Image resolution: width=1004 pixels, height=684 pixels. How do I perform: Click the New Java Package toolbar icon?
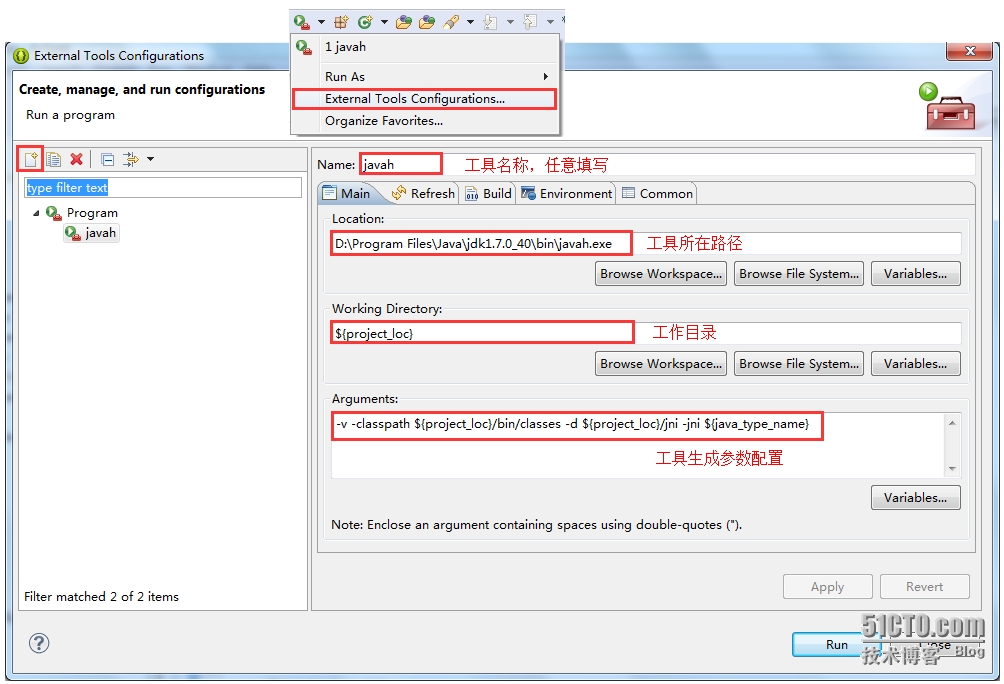click(341, 22)
